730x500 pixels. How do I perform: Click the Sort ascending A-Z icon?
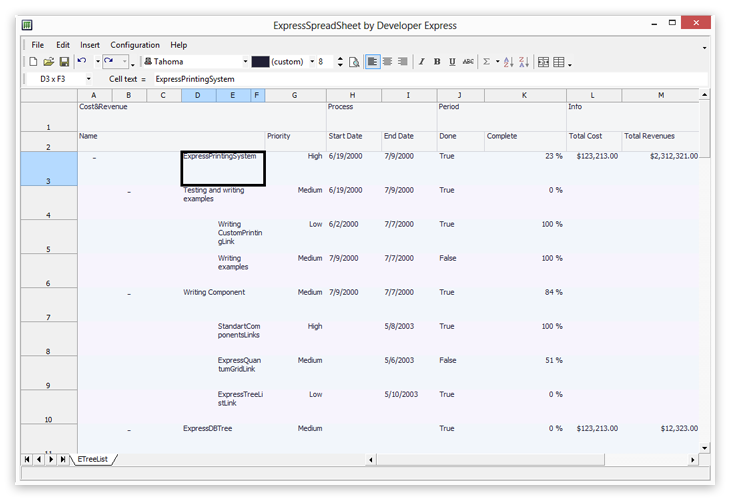point(508,62)
